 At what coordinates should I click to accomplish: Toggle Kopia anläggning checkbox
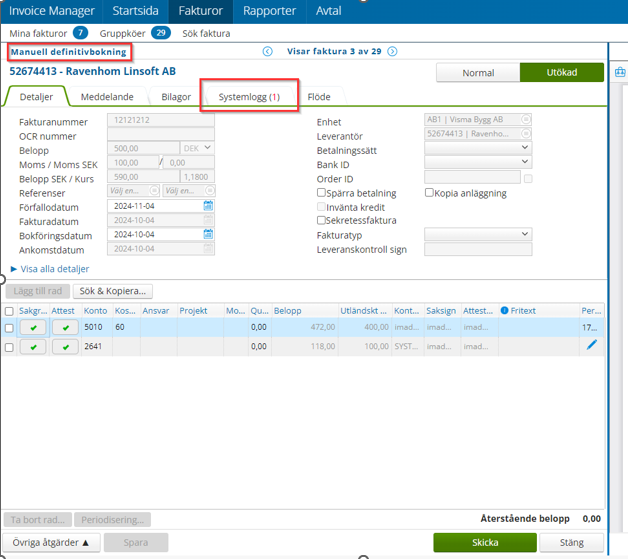[429, 193]
